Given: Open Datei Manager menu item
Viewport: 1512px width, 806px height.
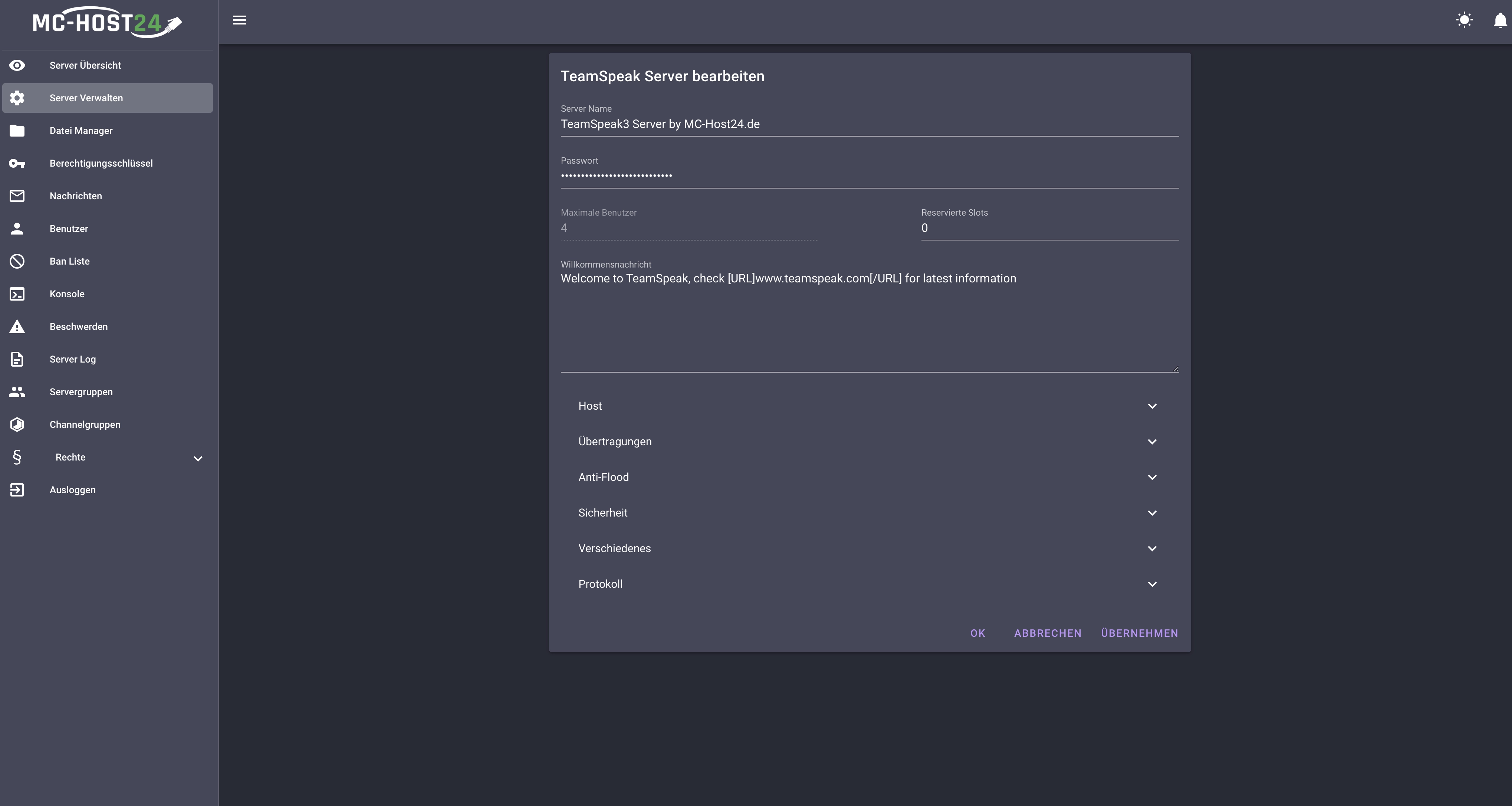Looking at the screenshot, I should pos(108,130).
